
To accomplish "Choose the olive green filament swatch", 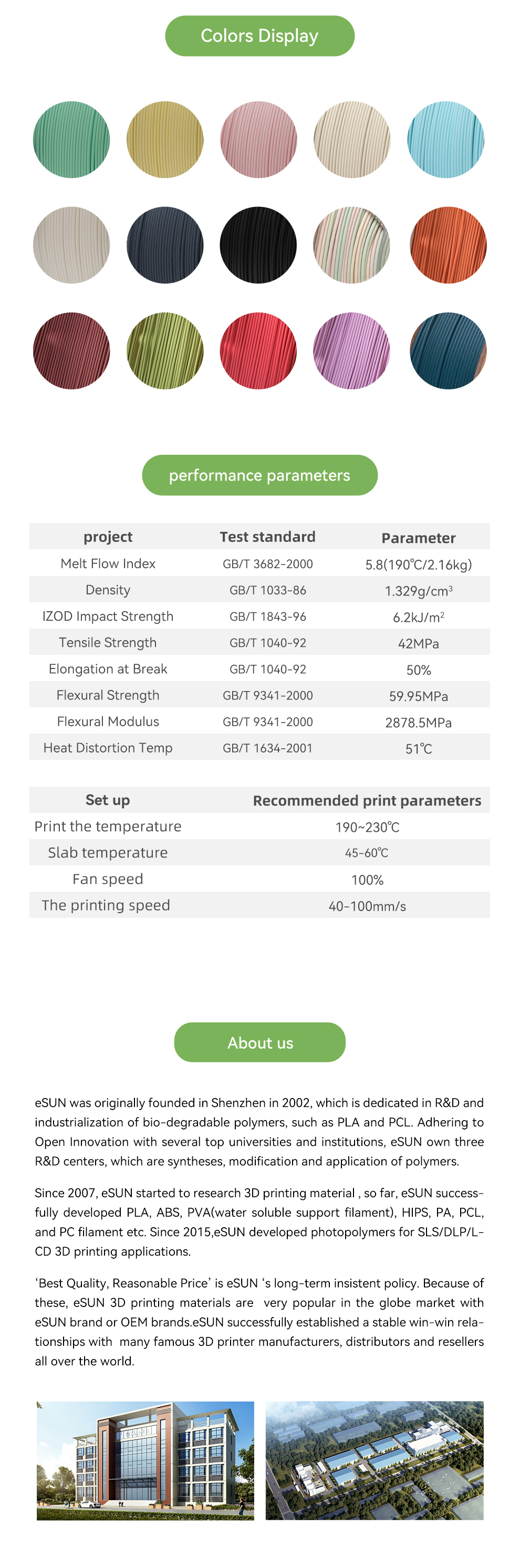I will tap(165, 351).
